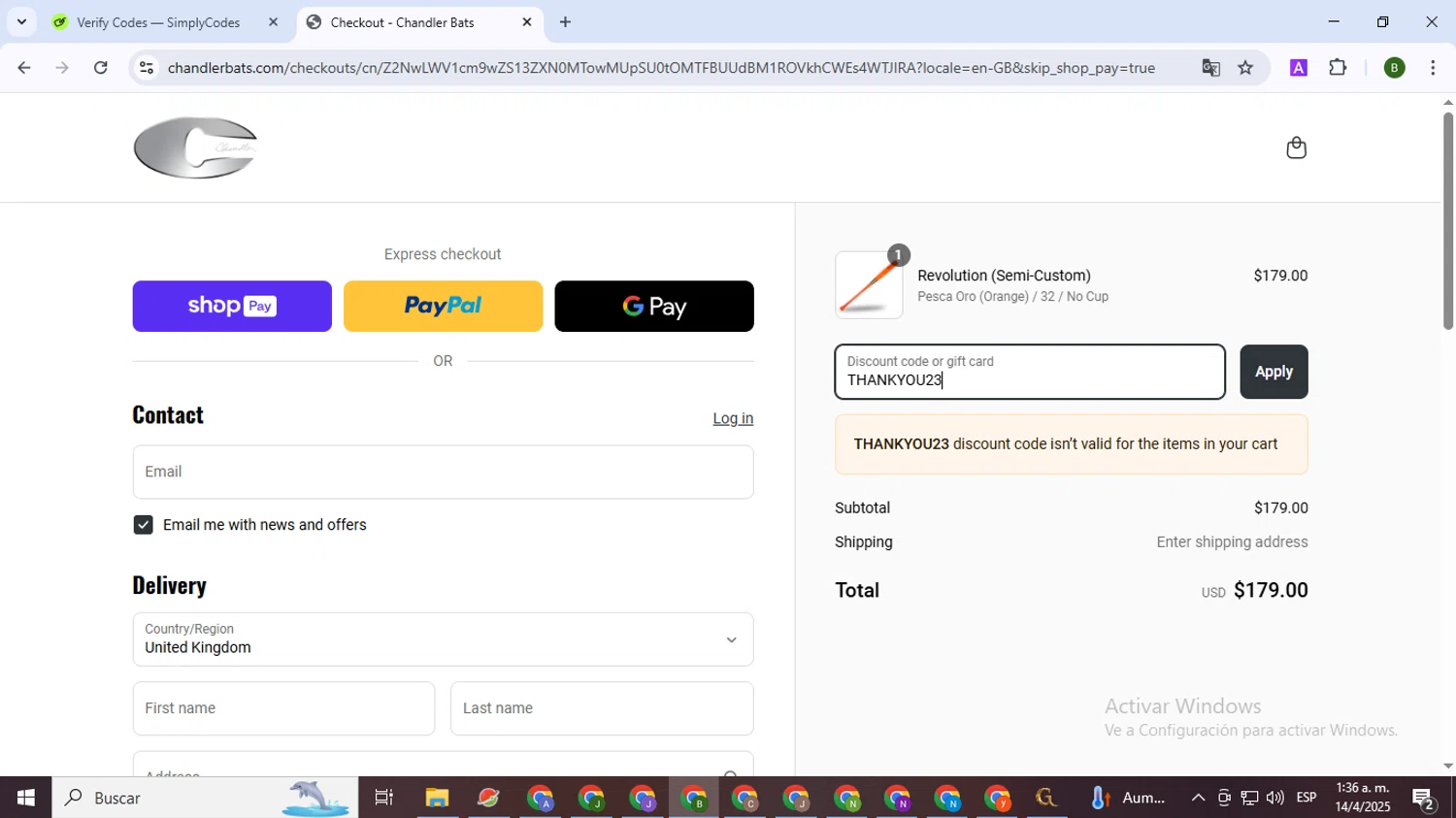The width and height of the screenshot is (1456, 818).
Task: Expand the Country/Region dropdown
Action: tap(443, 639)
